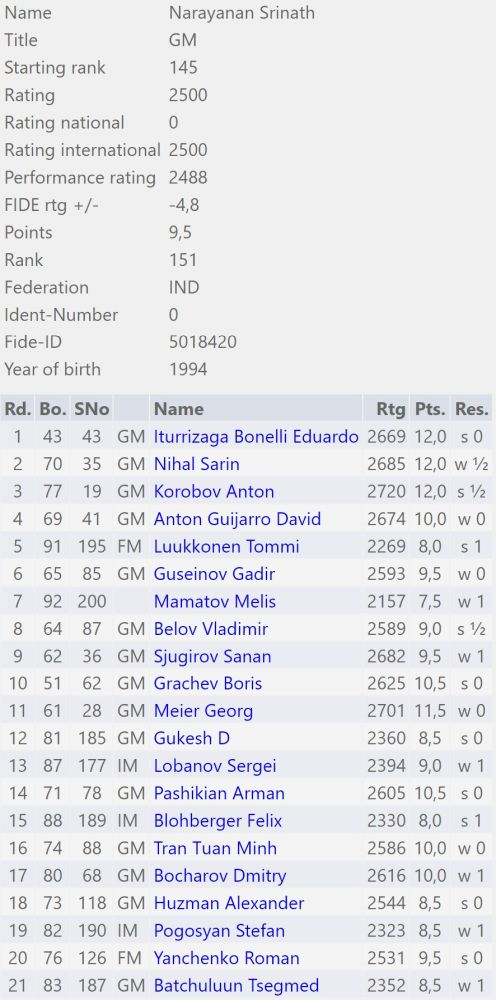Screen dimensions: 496x1000
Task: Open Belov Vladimir player link
Action: [x=210, y=629]
